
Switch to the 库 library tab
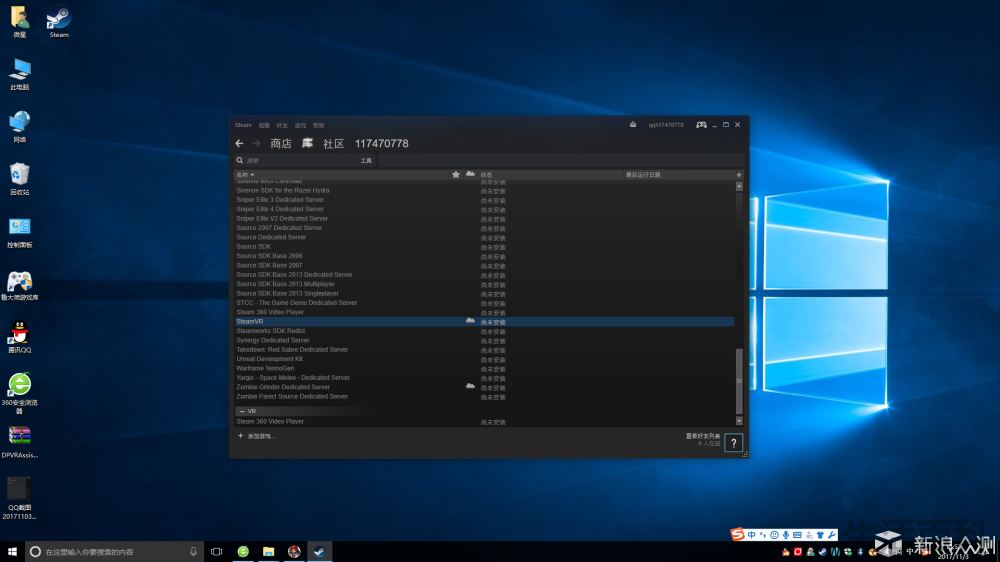[x=307, y=144]
